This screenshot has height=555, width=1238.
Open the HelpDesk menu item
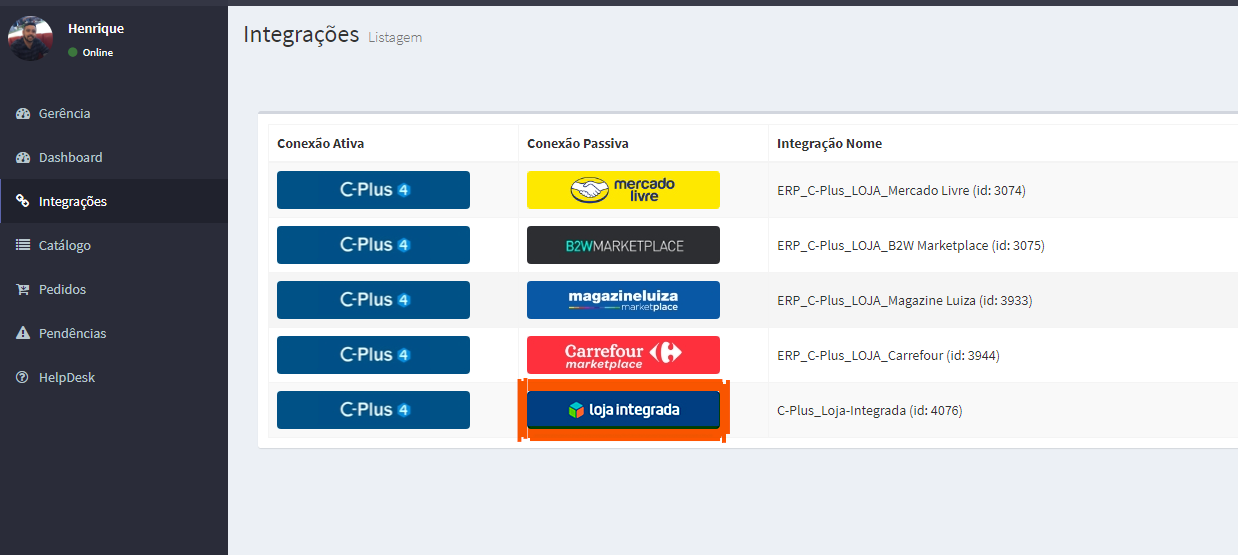point(114,378)
